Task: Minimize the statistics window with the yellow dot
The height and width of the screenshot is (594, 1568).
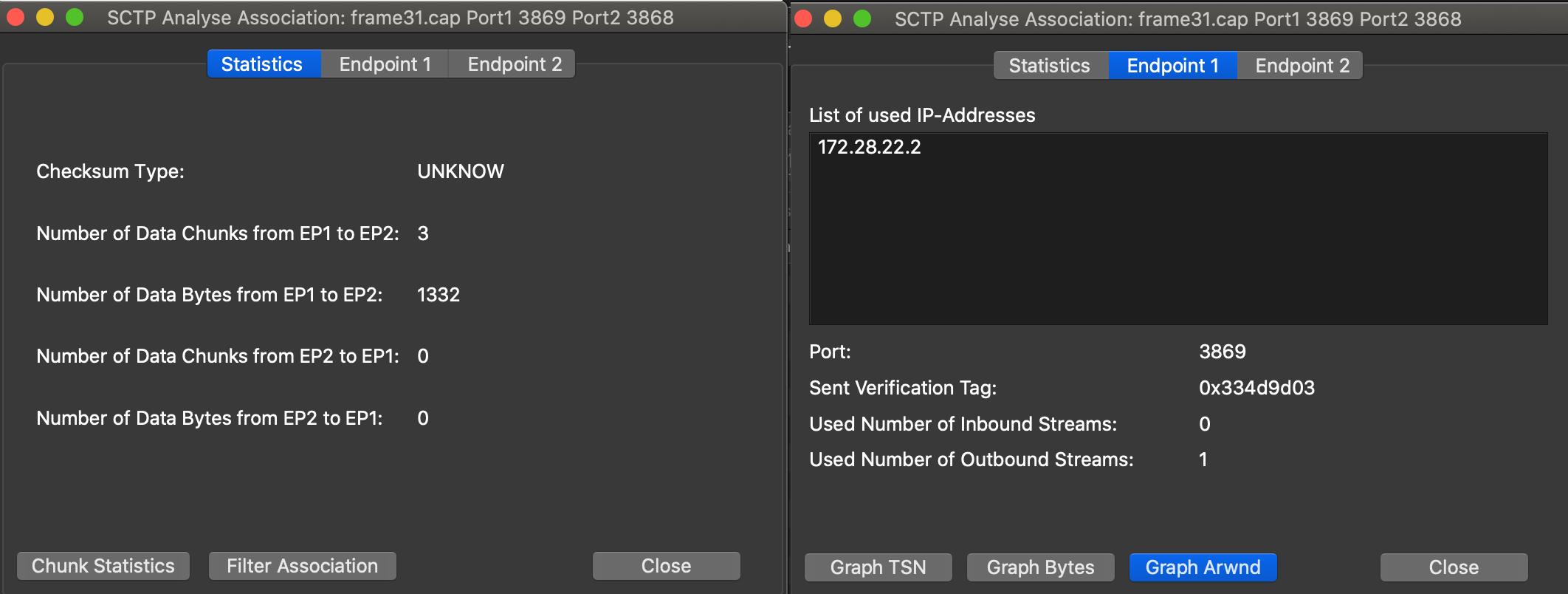Action: pos(45,17)
